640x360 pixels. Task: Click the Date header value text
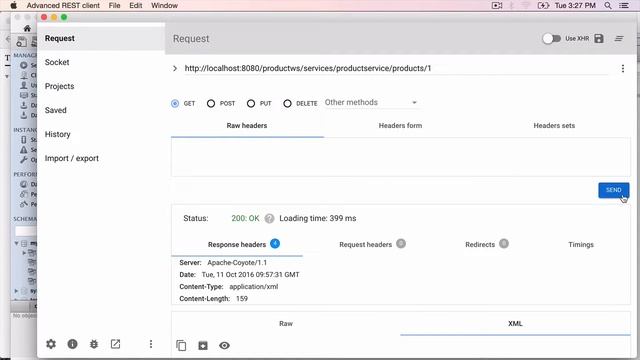250,275
